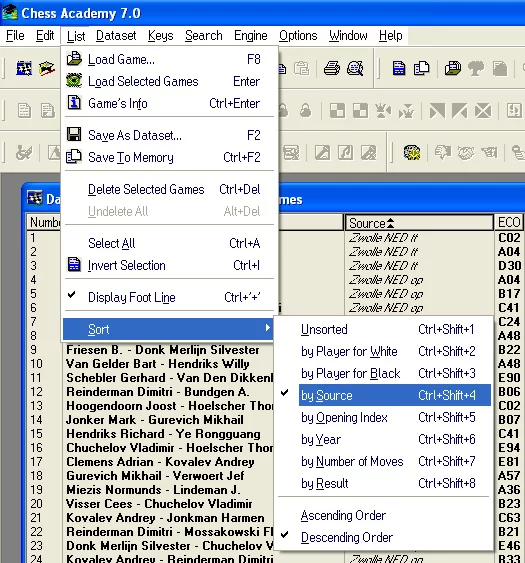This screenshot has height=563, width=525.
Task: Click the Dataset window checkered flag icon
Action: (35, 198)
